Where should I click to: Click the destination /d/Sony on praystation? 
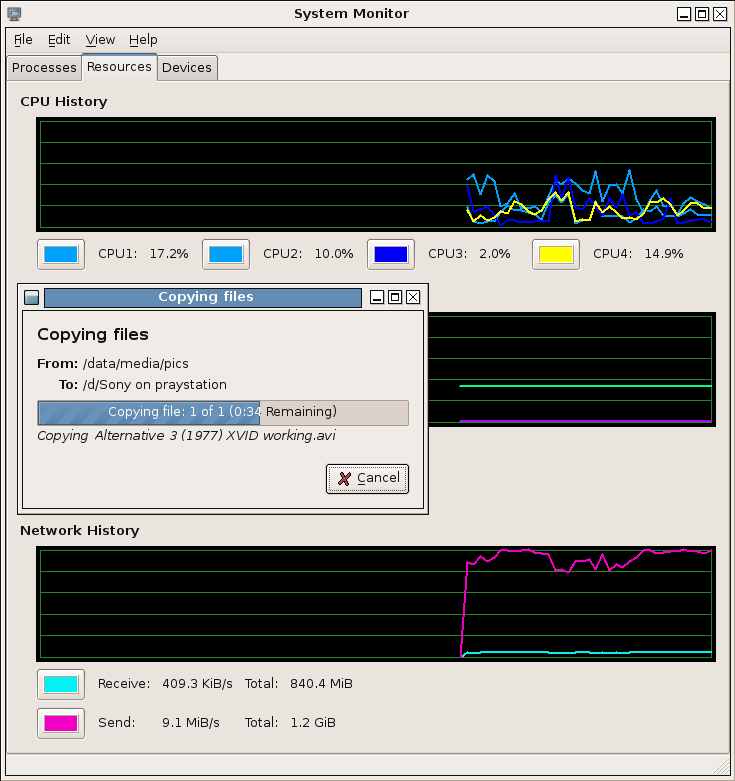click(154, 385)
